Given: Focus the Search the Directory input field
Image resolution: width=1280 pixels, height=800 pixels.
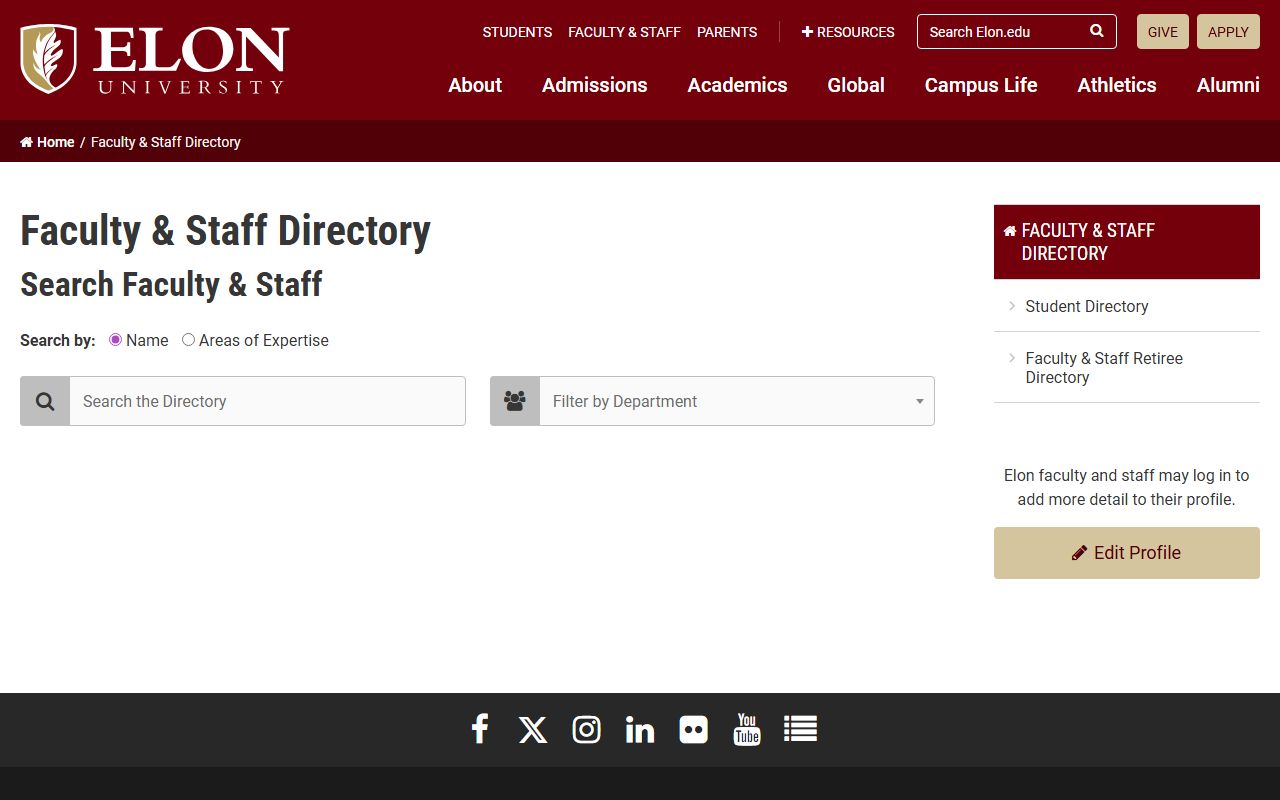Looking at the screenshot, I should 268,401.
